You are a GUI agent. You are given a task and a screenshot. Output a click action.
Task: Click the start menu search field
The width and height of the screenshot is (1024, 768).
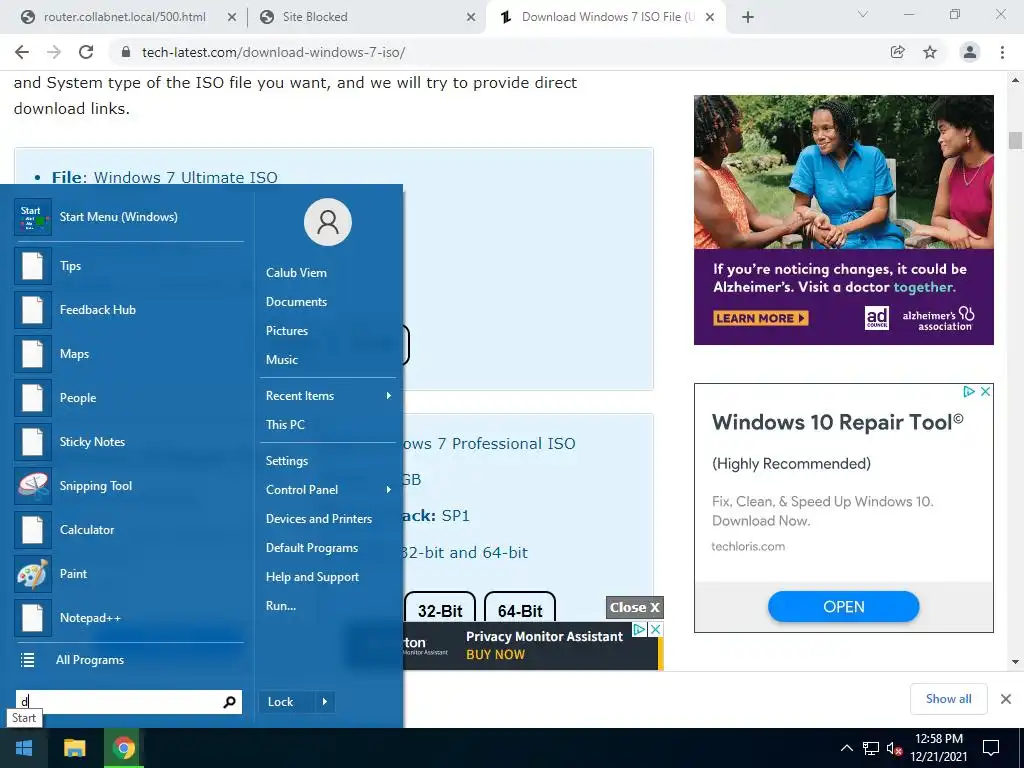tap(129, 702)
